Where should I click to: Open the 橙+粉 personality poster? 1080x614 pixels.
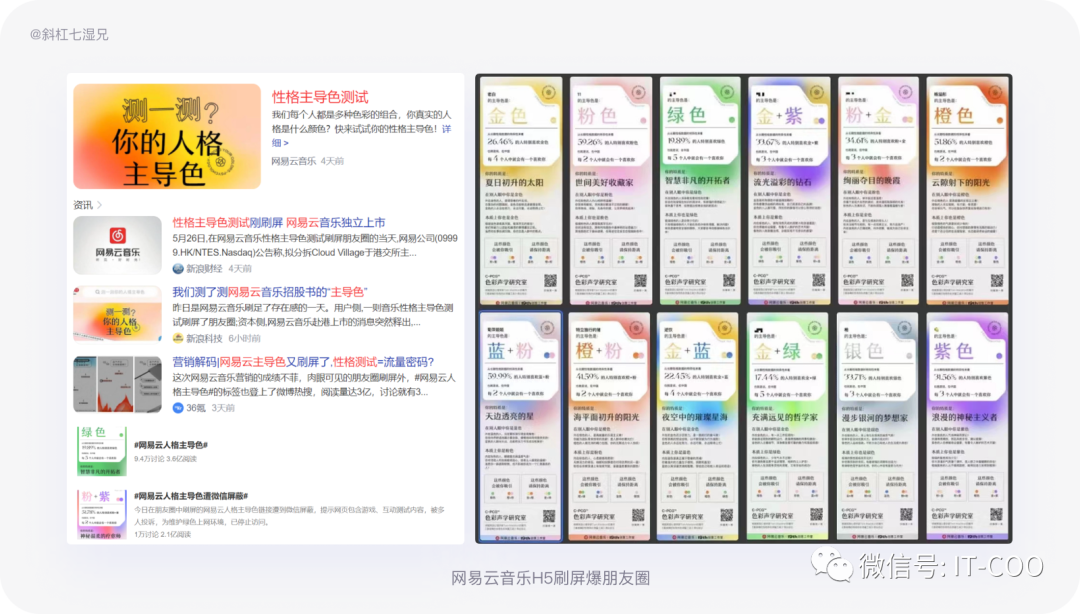(609, 427)
